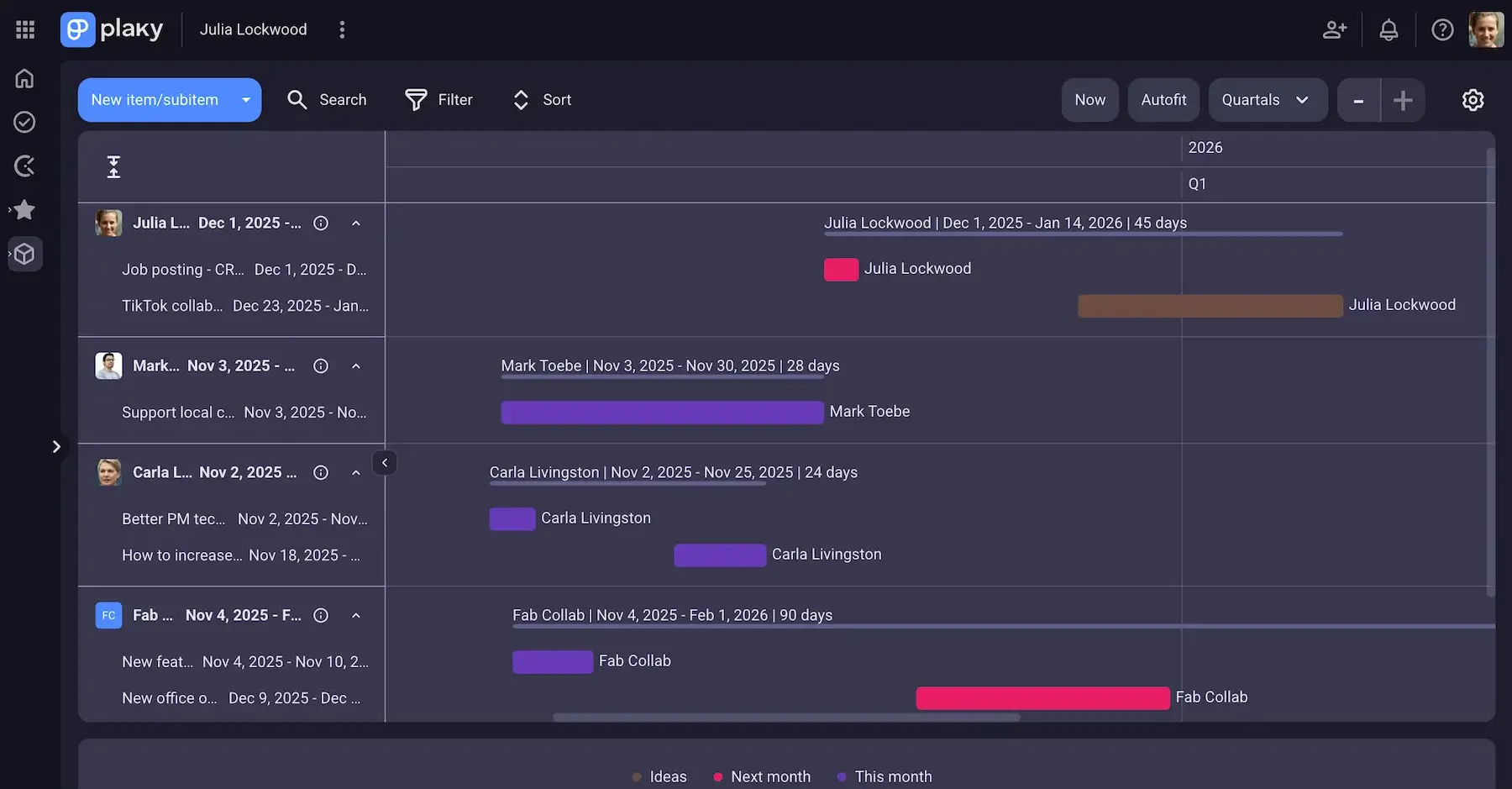Open the Sort option
The height and width of the screenshot is (789, 1512).
[x=542, y=100]
